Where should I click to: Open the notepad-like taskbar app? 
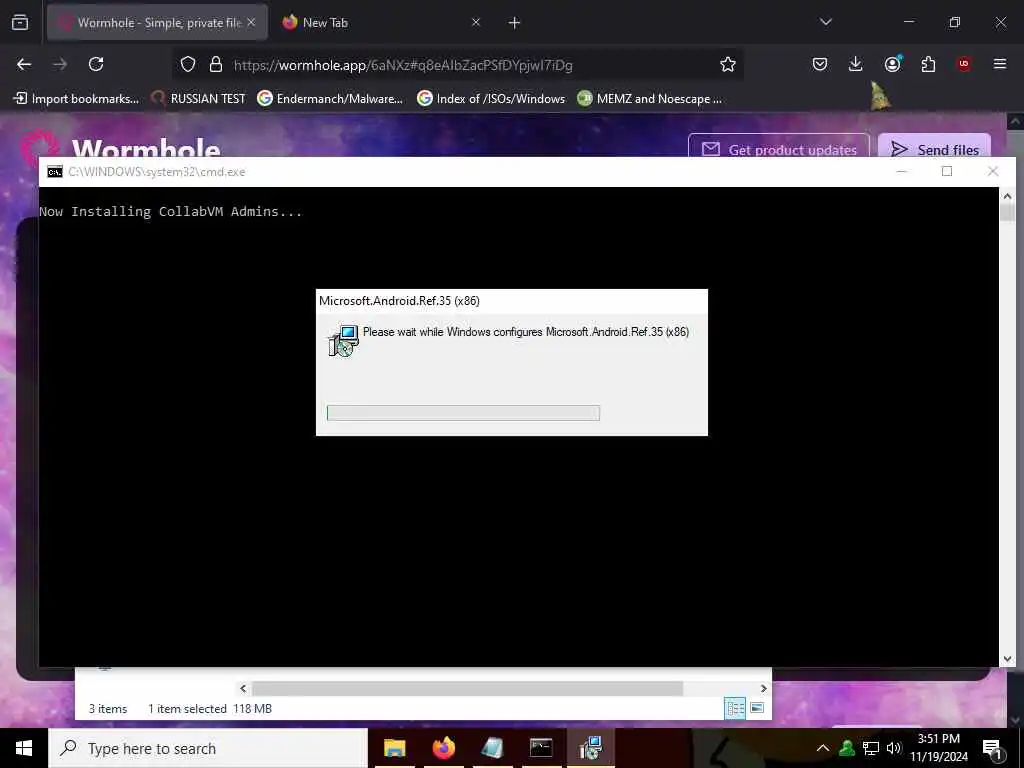pyautogui.click(x=492, y=748)
